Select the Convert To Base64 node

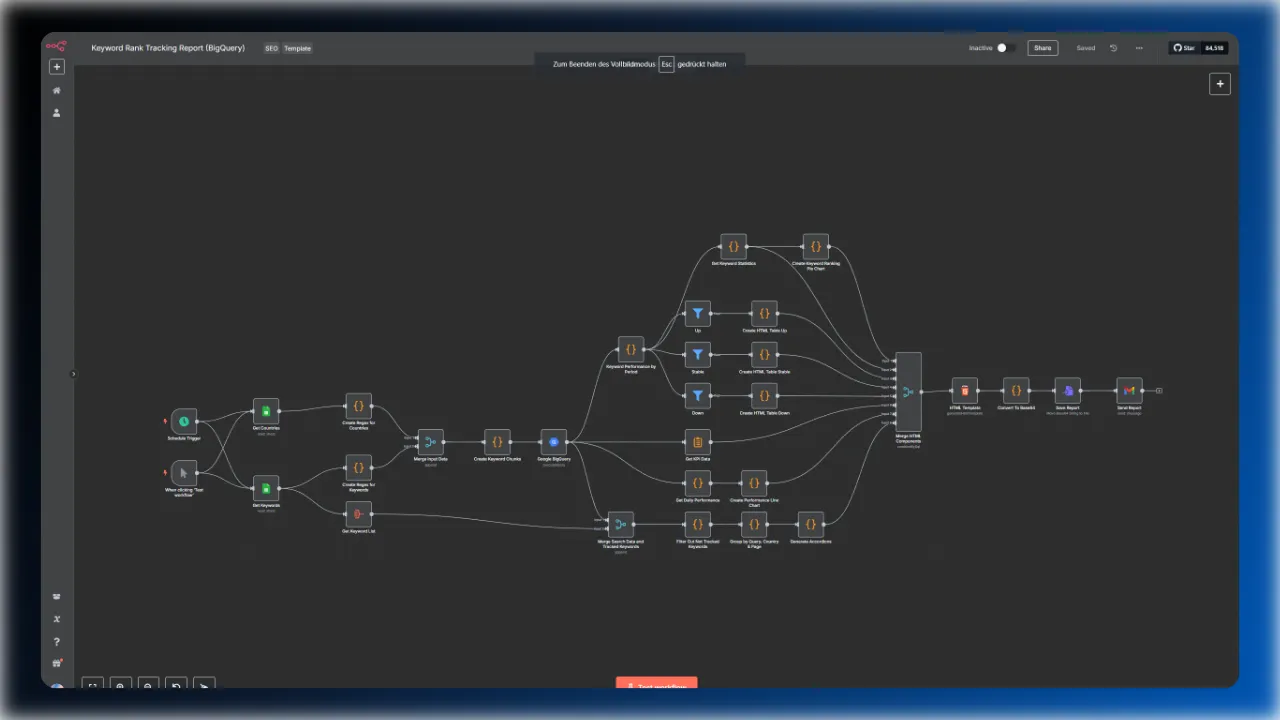(x=1016, y=390)
